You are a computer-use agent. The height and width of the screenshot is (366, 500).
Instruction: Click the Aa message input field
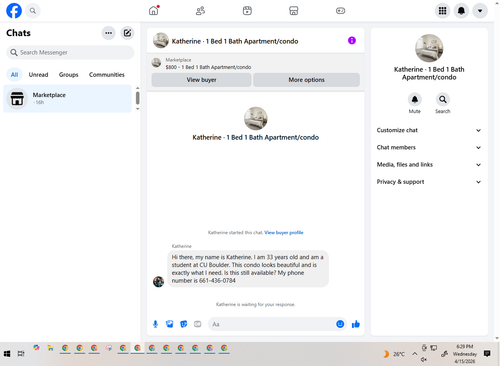272,324
